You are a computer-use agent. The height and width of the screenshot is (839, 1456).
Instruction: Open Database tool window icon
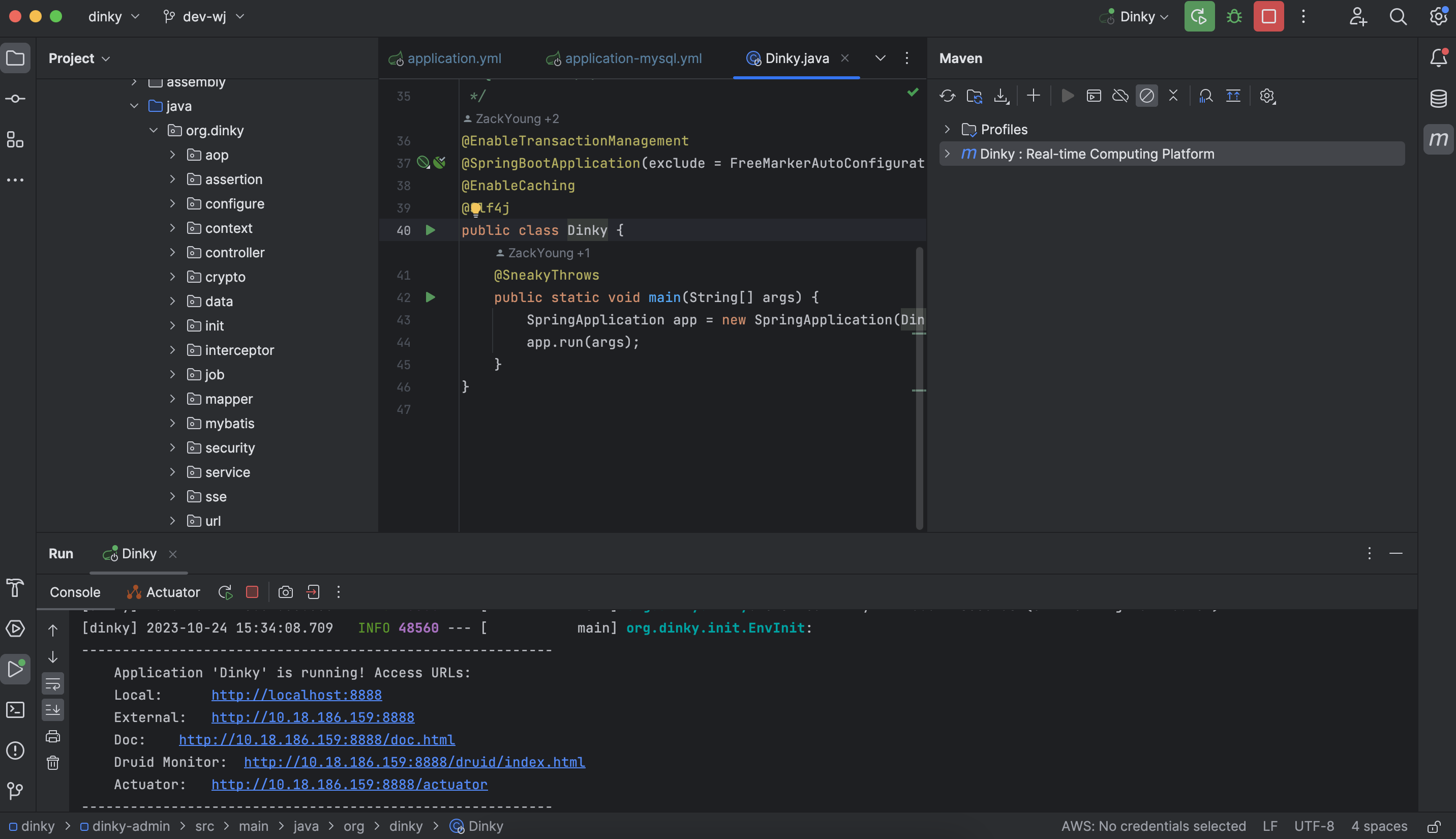1438,99
